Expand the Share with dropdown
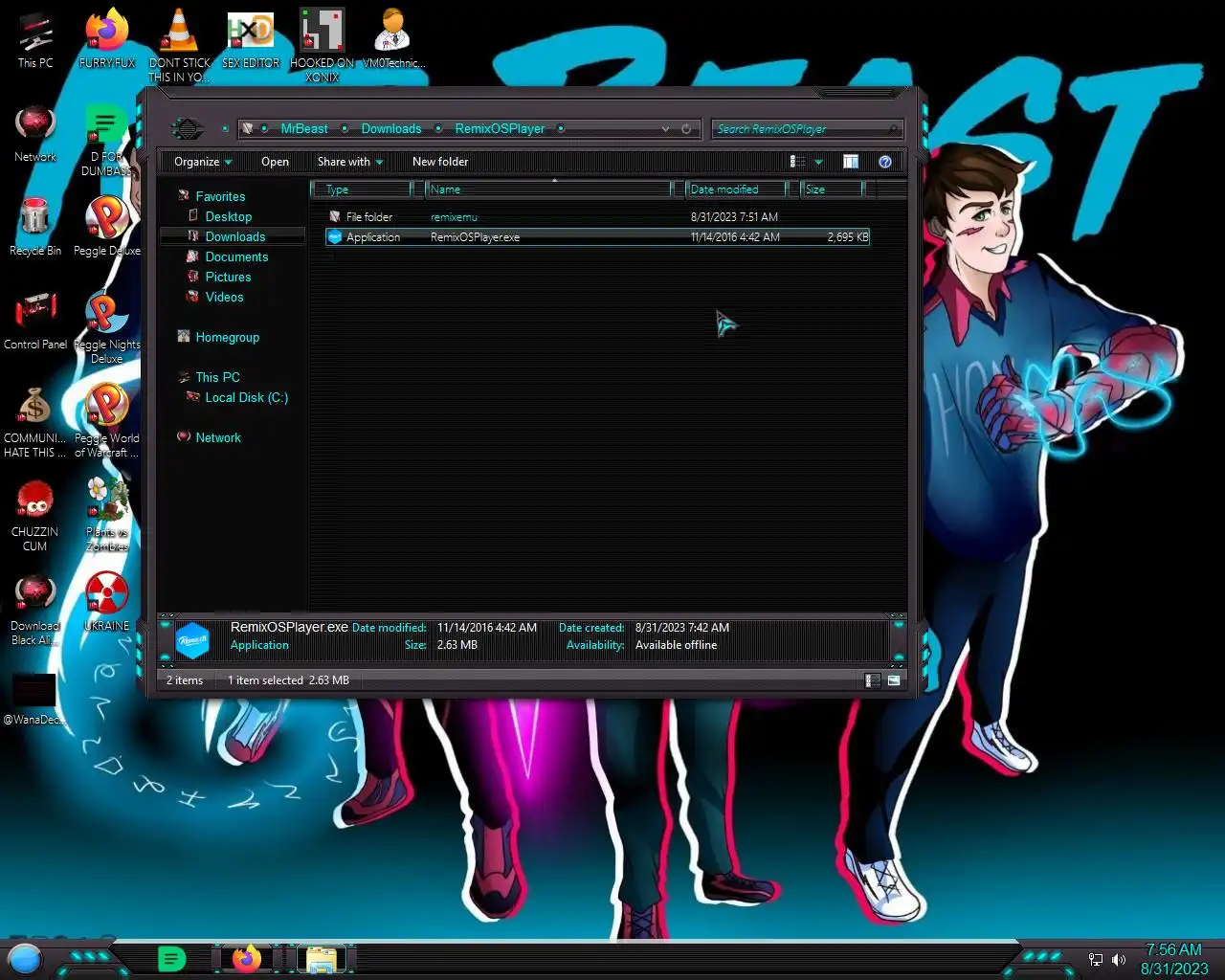1225x980 pixels. 350,162
